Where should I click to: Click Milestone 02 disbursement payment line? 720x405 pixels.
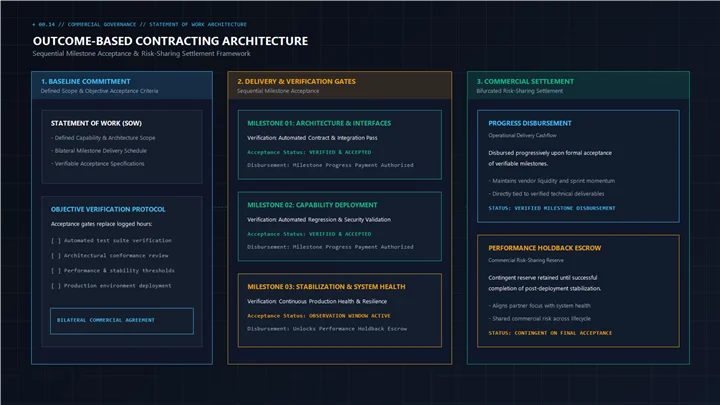[330, 247]
